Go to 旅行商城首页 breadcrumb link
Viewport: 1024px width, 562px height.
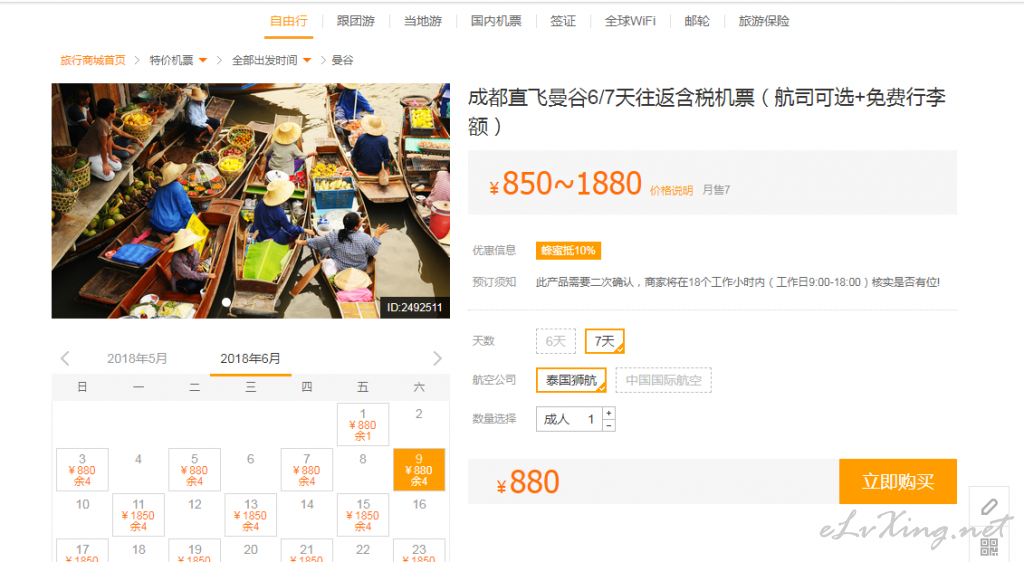93,60
